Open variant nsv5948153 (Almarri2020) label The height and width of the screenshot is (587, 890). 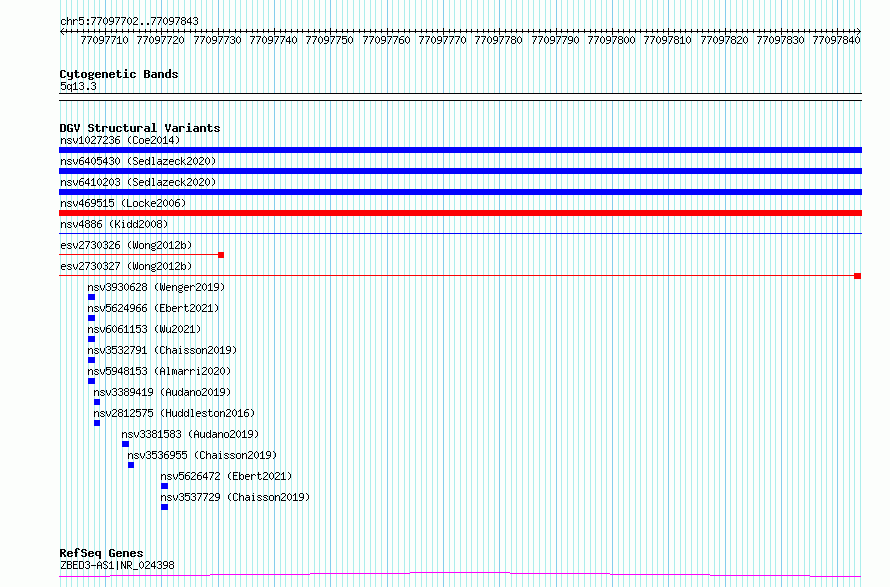click(159, 371)
